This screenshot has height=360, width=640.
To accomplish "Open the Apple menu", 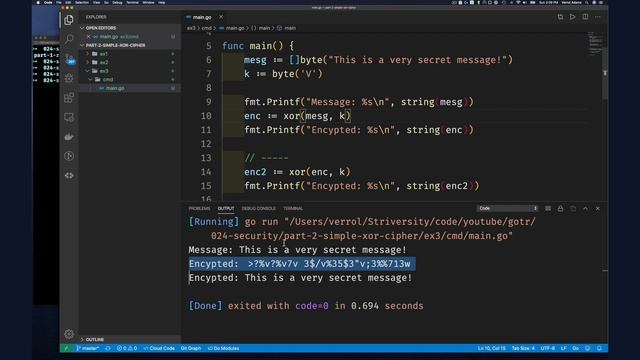I will click(38, 2).
